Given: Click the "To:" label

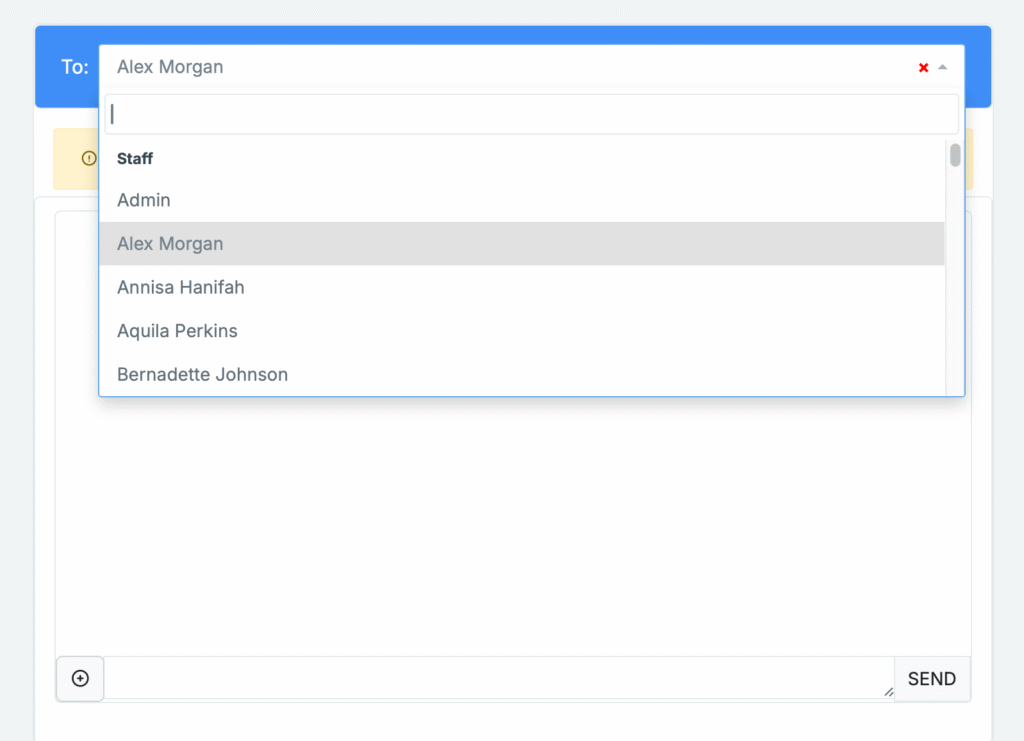Looking at the screenshot, I should 74,68.
